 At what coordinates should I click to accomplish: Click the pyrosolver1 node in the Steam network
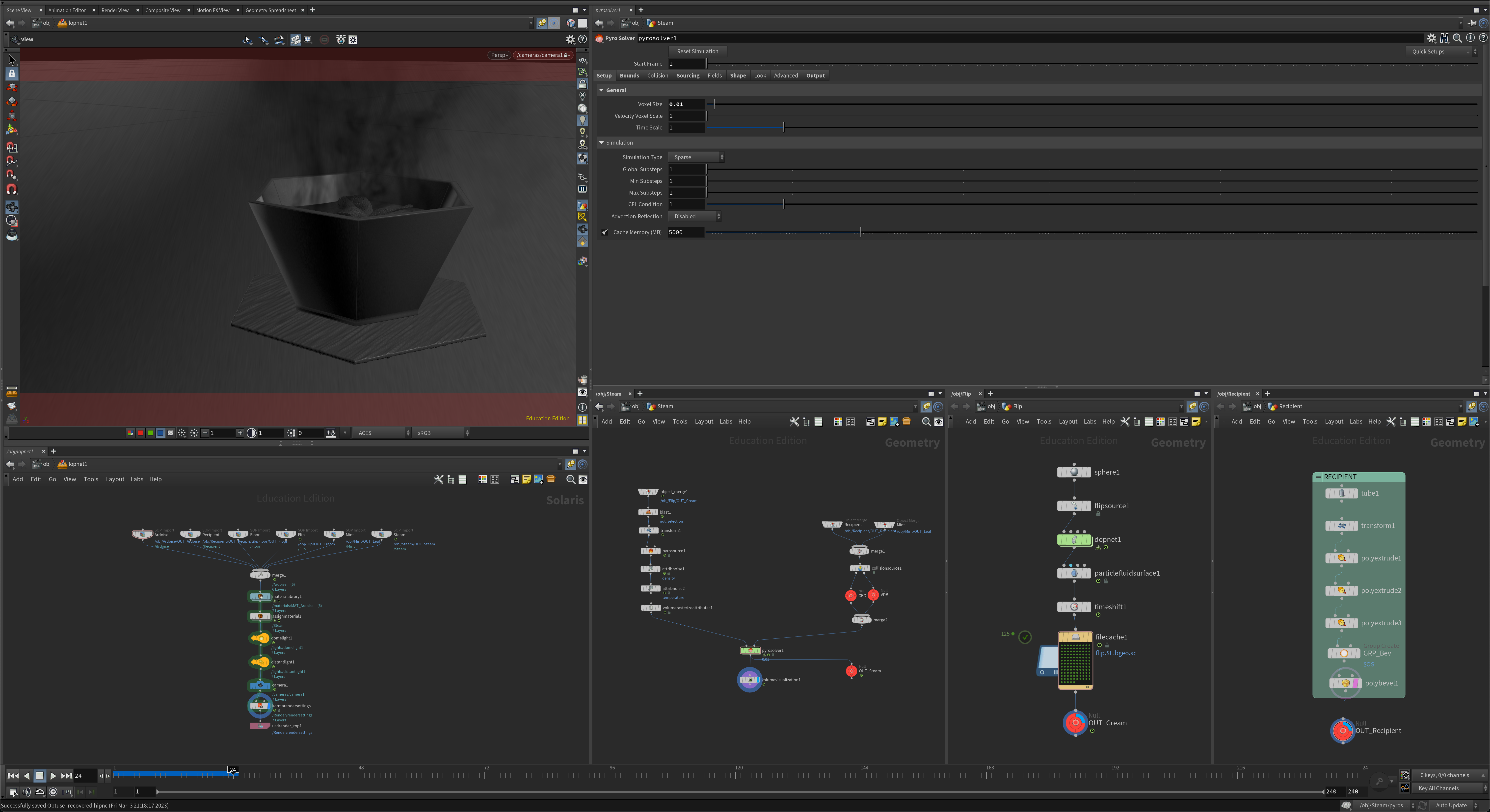[750, 650]
